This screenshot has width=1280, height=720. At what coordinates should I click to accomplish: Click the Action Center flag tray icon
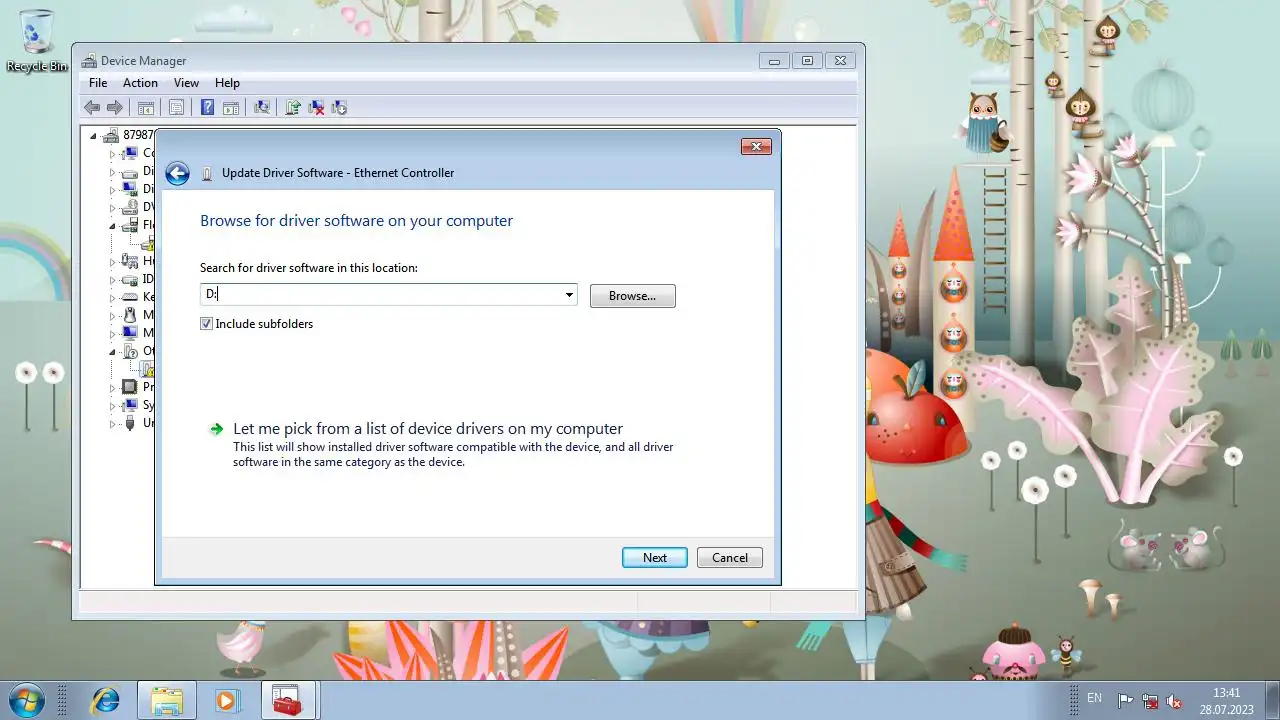(1124, 700)
